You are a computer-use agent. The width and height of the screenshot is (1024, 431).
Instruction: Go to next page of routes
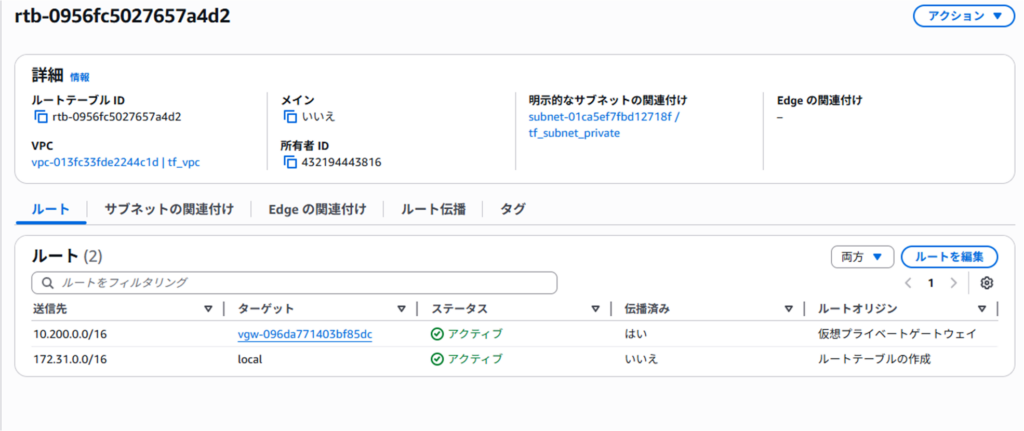click(953, 283)
